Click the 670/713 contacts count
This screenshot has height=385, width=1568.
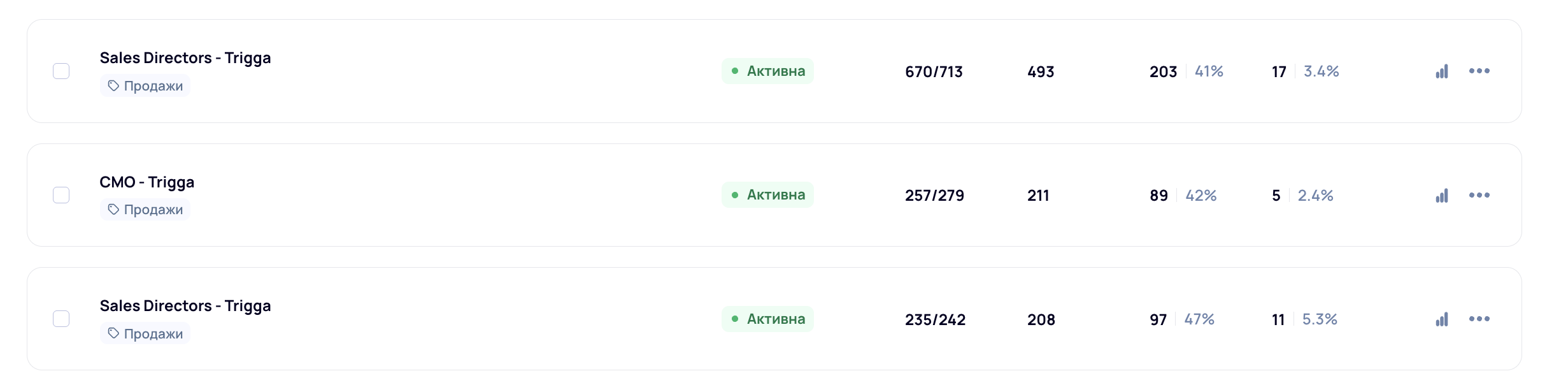pyautogui.click(x=934, y=72)
